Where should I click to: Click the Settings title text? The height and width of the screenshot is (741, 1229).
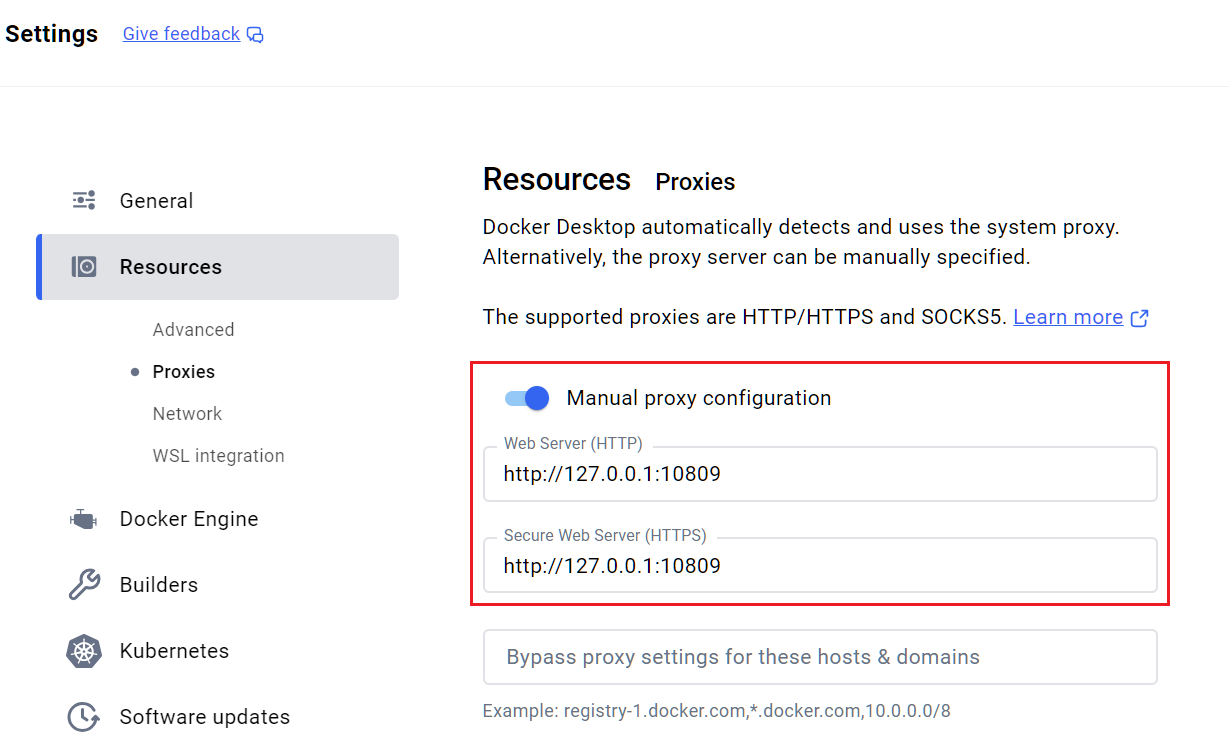click(52, 34)
